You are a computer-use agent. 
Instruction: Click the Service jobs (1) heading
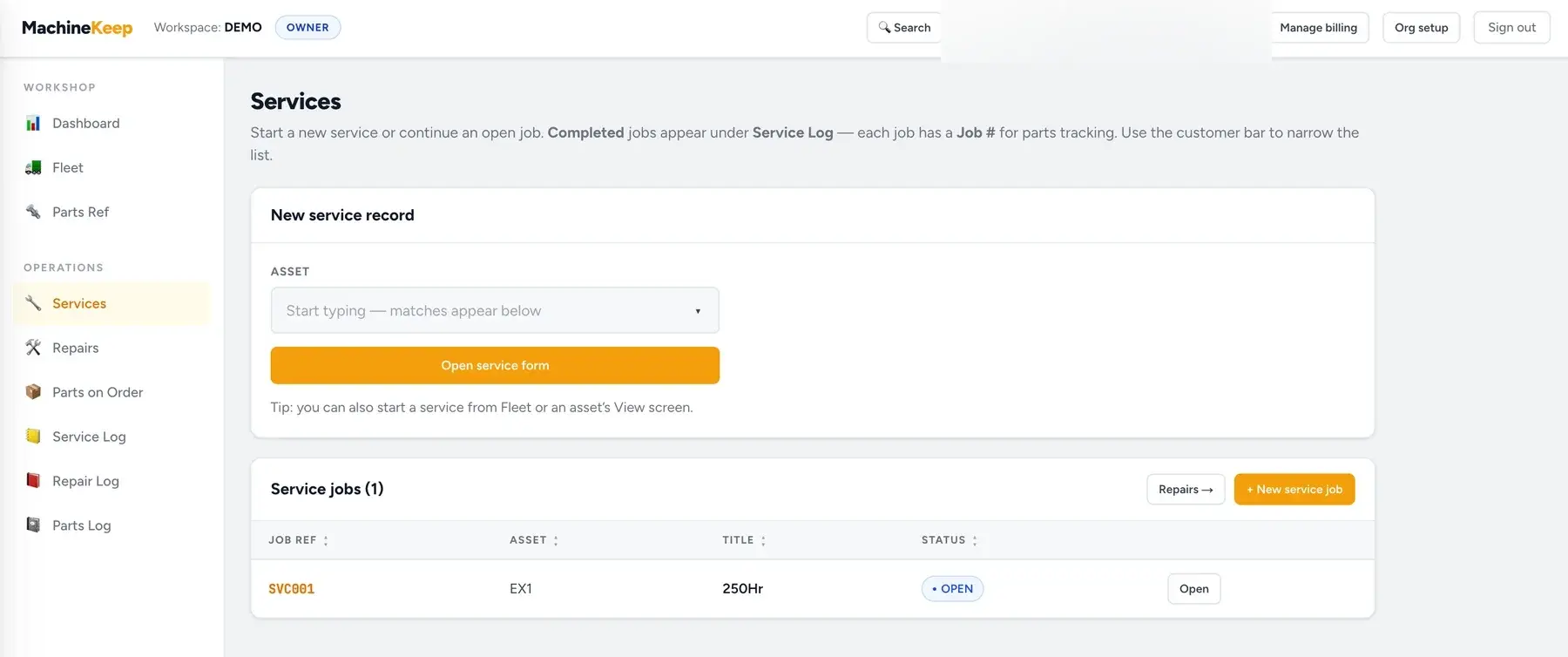coord(327,489)
